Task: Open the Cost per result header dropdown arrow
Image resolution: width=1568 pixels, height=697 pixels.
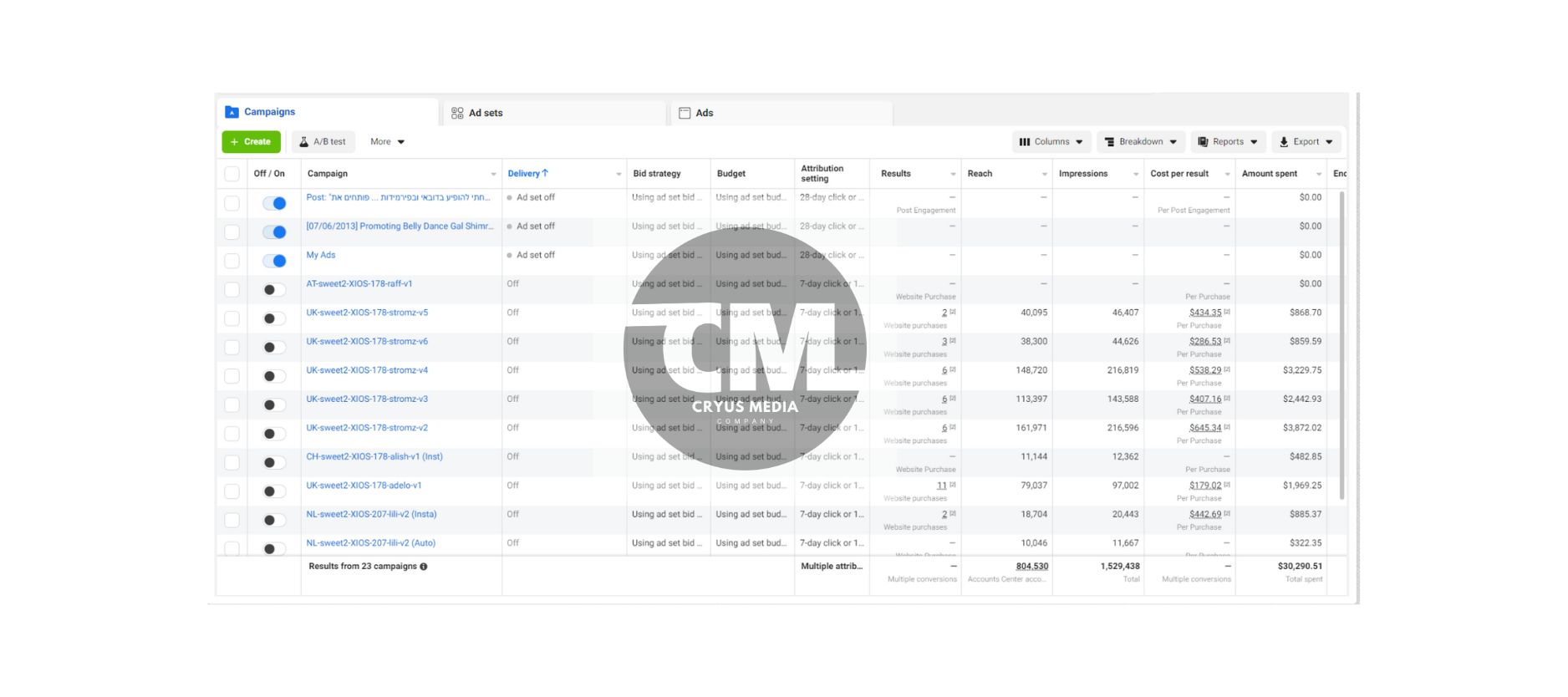Action: (1227, 174)
